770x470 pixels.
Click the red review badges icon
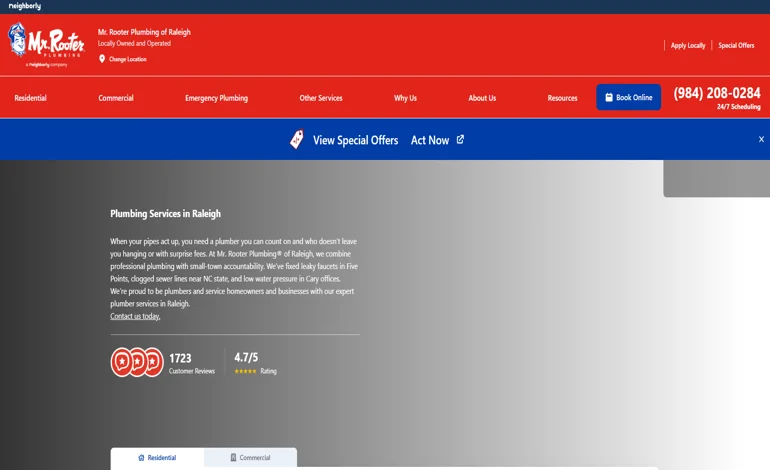[137, 362]
